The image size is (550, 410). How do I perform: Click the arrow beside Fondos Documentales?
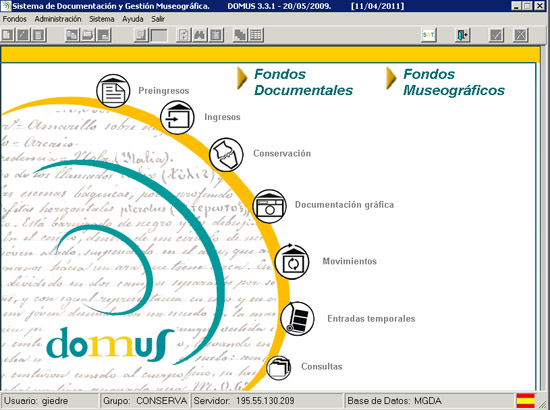point(242,78)
